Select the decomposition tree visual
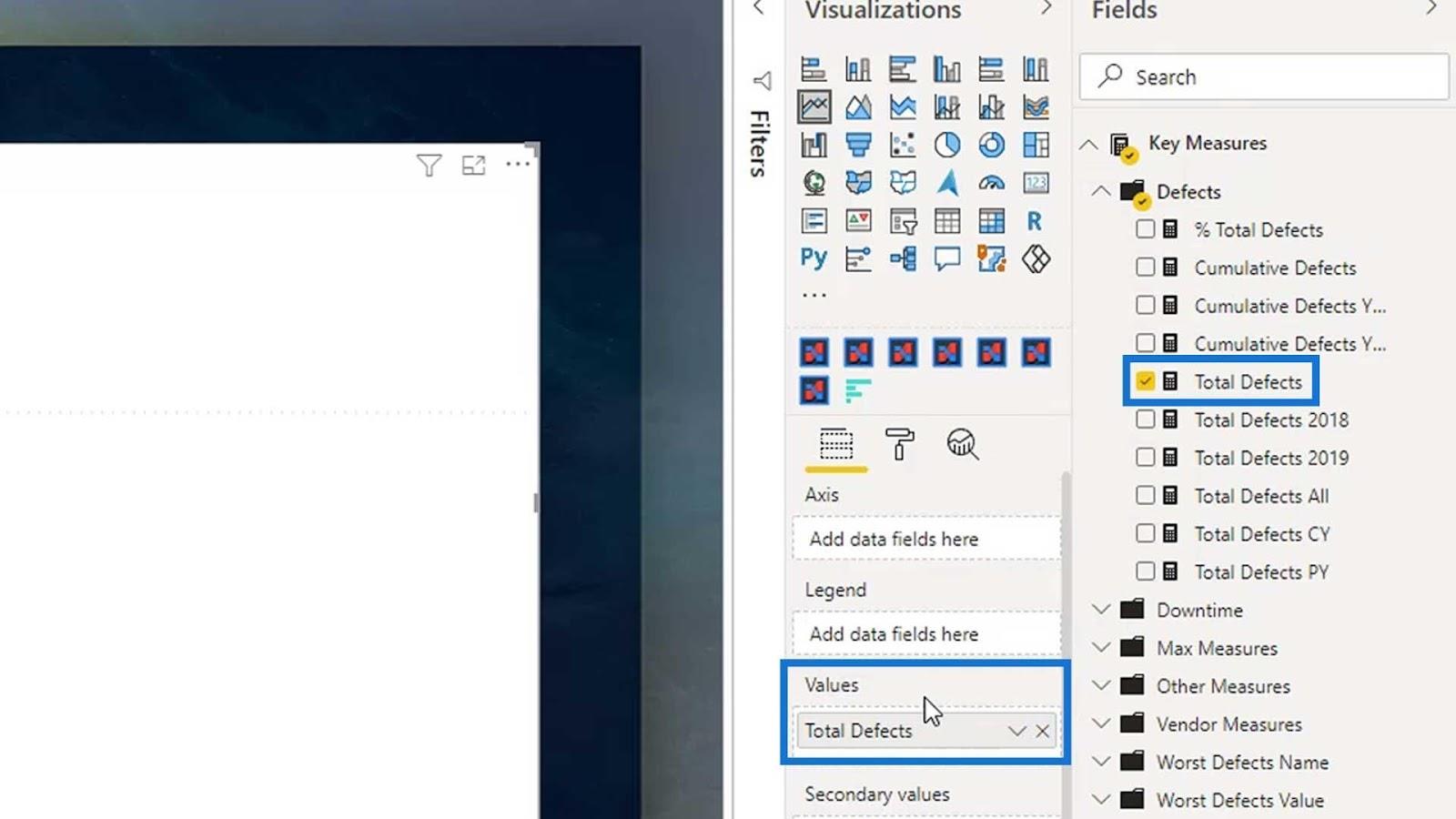Screen dimensions: 1456x819 click(903, 258)
